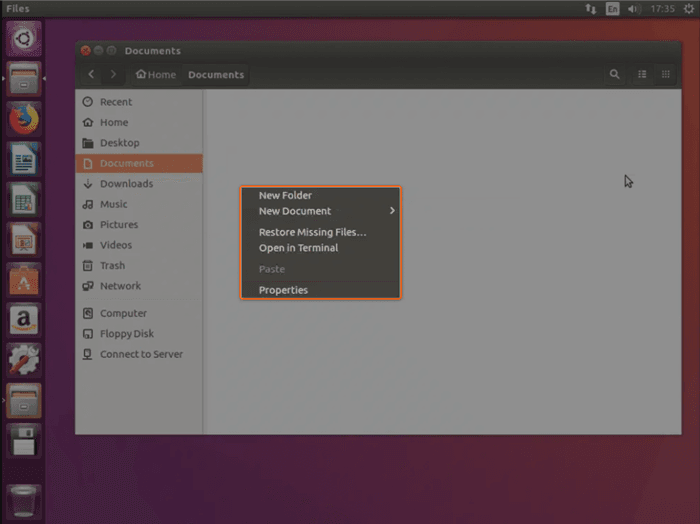The width and height of the screenshot is (700, 524).
Task: Go forward with right arrow button
Action: click(113, 74)
